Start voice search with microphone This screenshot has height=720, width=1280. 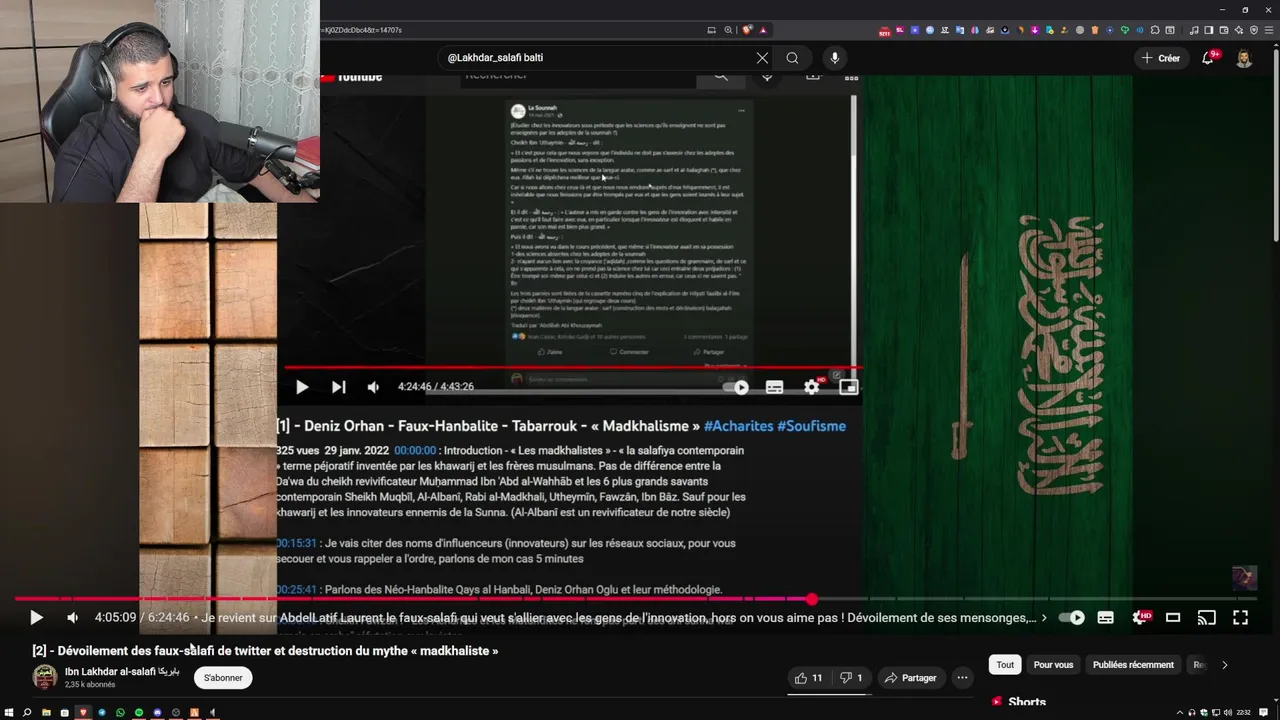834,58
